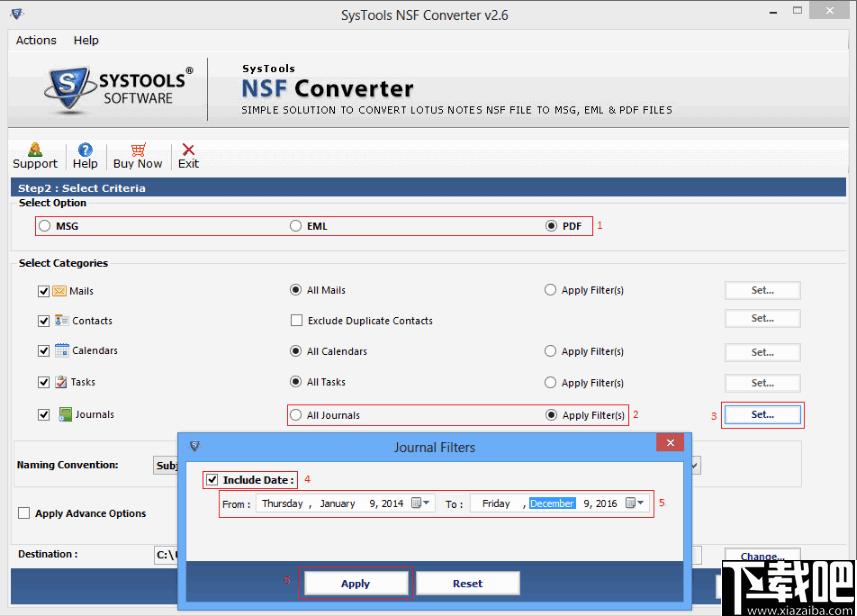Reset the journal filters

coord(468,583)
